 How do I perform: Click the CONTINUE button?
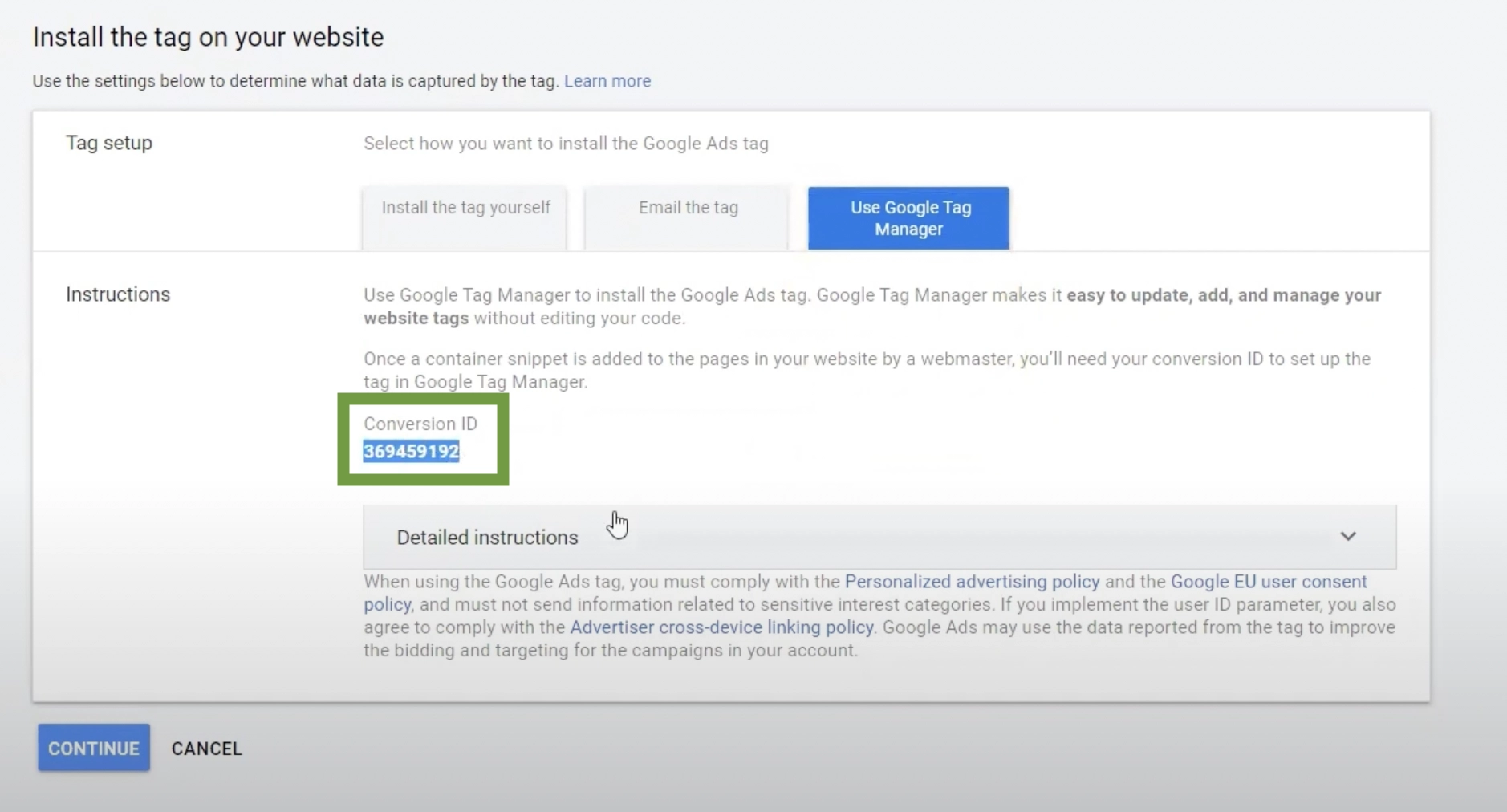[x=94, y=748]
